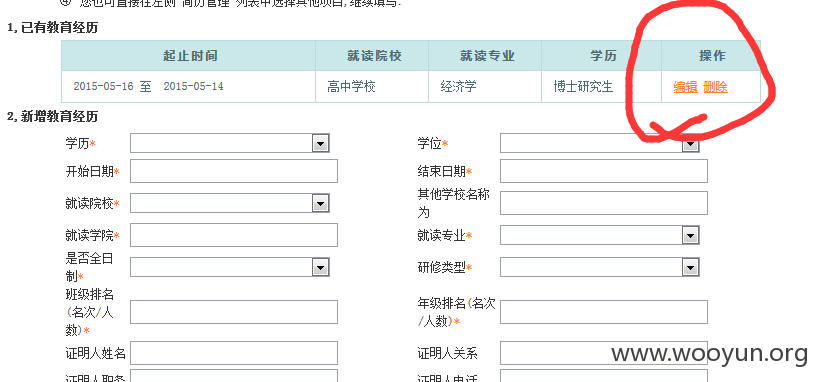Select the 新增教育经历 section heading
Image resolution: width=817 pixels, height=382 pixels.
[52, 117]
